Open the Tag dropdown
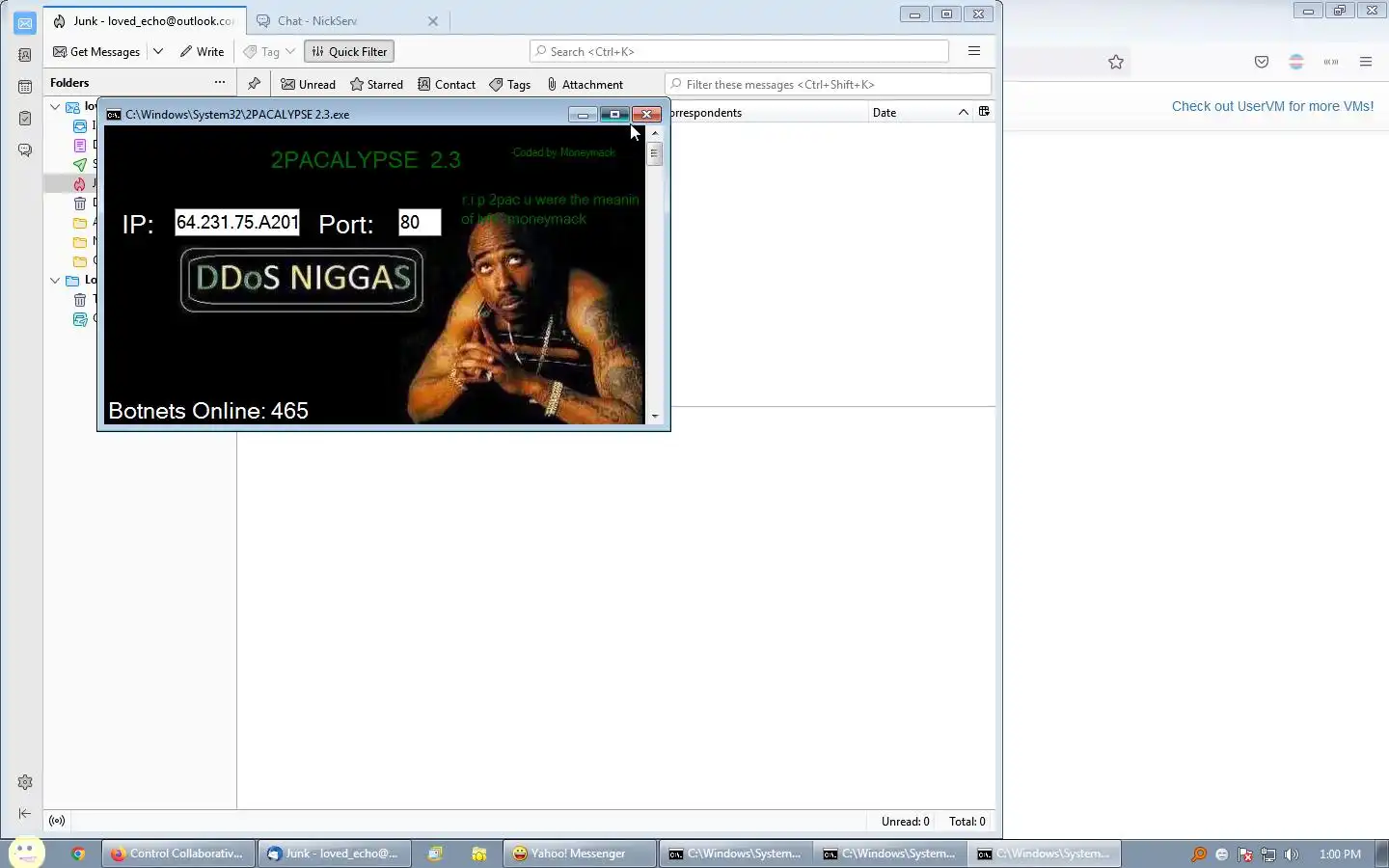 click(269, 52)
